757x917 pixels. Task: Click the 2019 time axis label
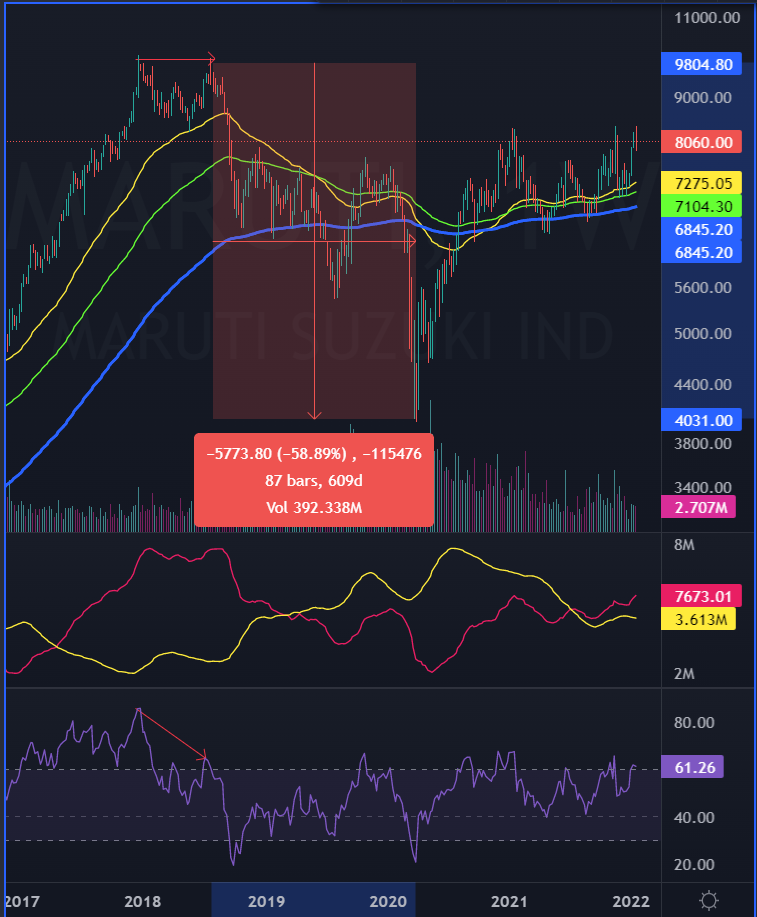tap(266, 901)
